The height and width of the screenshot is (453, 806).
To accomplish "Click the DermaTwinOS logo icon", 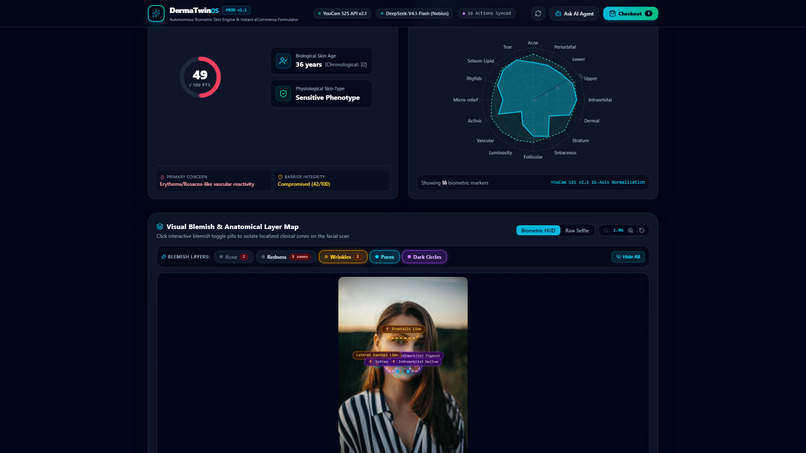I will [x=156, y=13].
